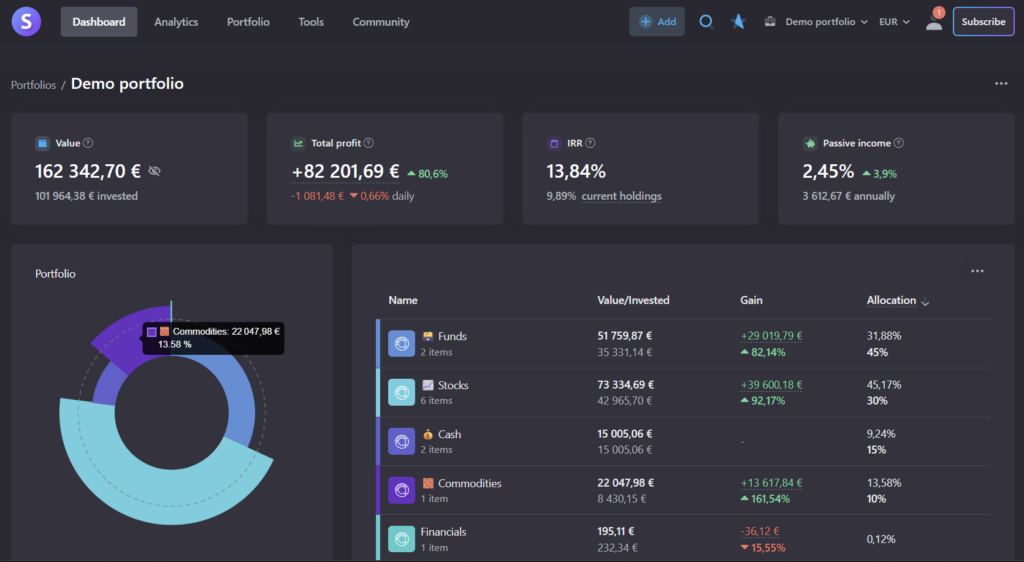Screen dimensions: 1024x562
Task: Sort by Allocation column arrow
Action: coord(925,301)
